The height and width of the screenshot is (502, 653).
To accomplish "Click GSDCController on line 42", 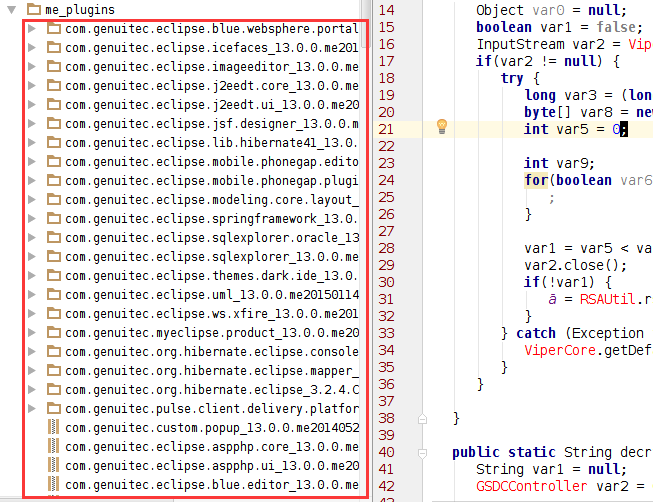I will [532, 486].
